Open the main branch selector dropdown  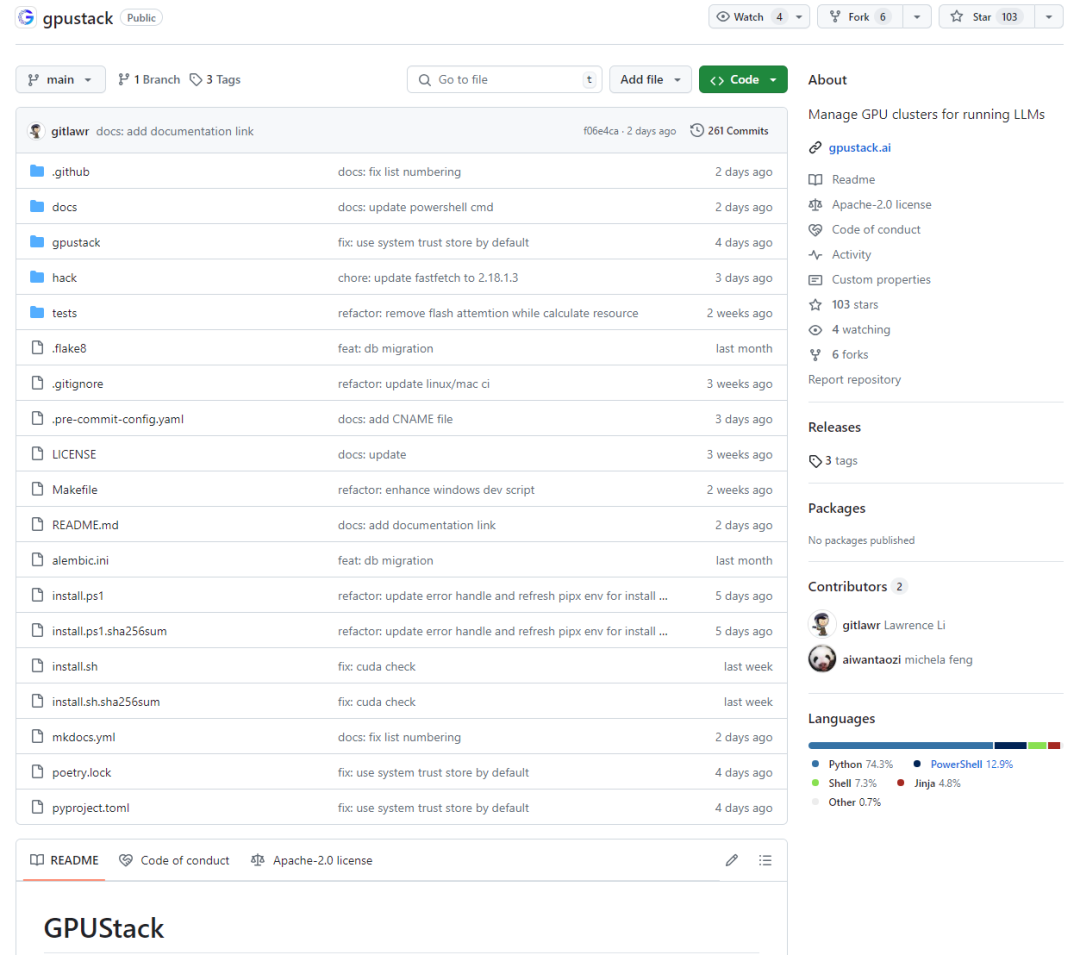(x=61, y=79)
